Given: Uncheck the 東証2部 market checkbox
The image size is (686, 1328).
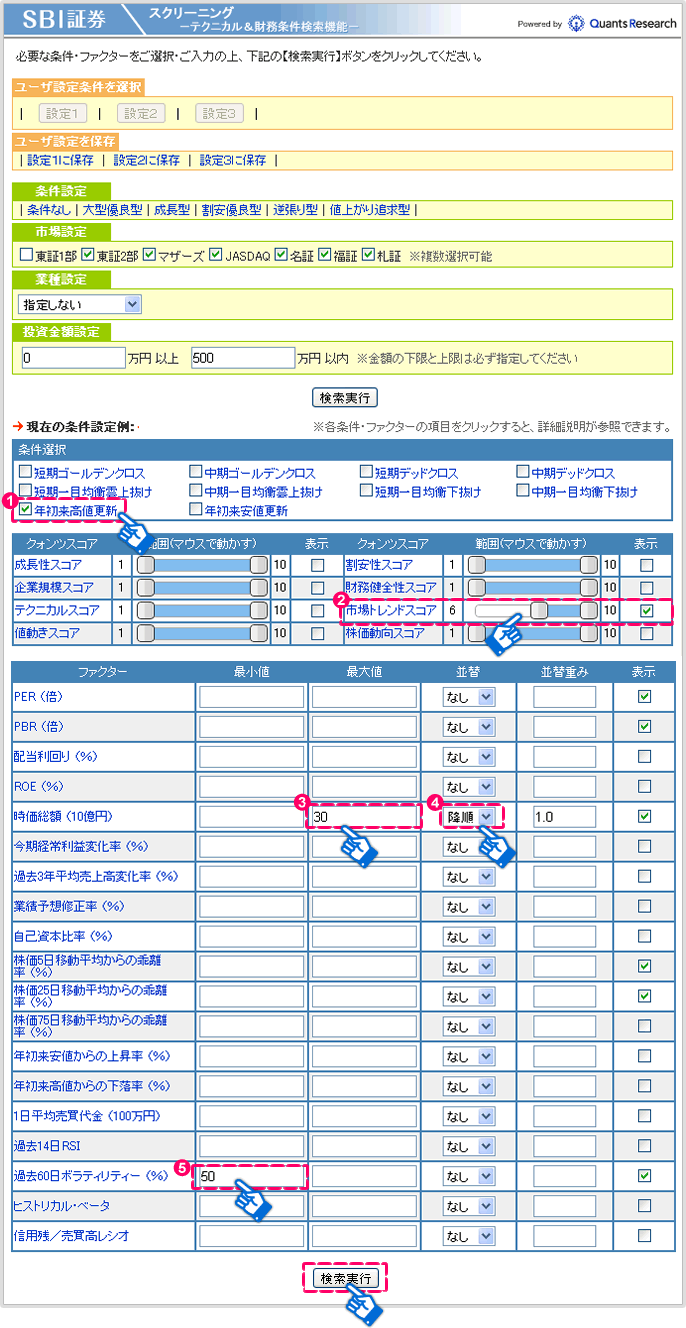Looking at the screenshot, I should pyautogui.click(x=88, y=255).
